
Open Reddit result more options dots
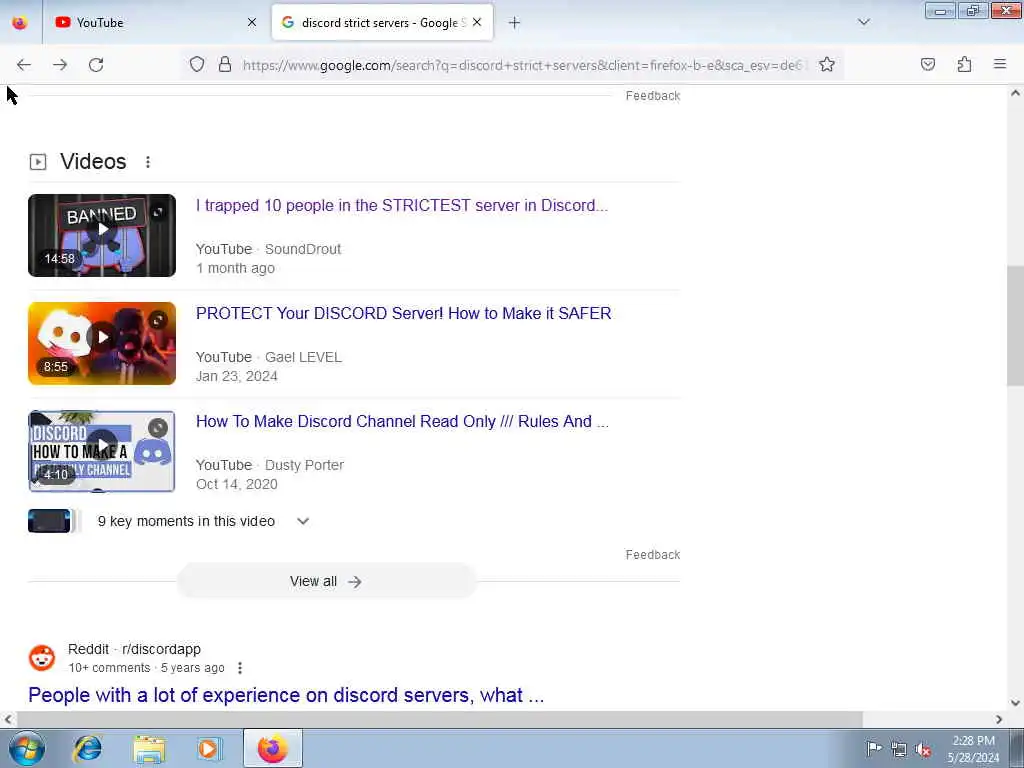pyautogui.click(x=240, y=668)
